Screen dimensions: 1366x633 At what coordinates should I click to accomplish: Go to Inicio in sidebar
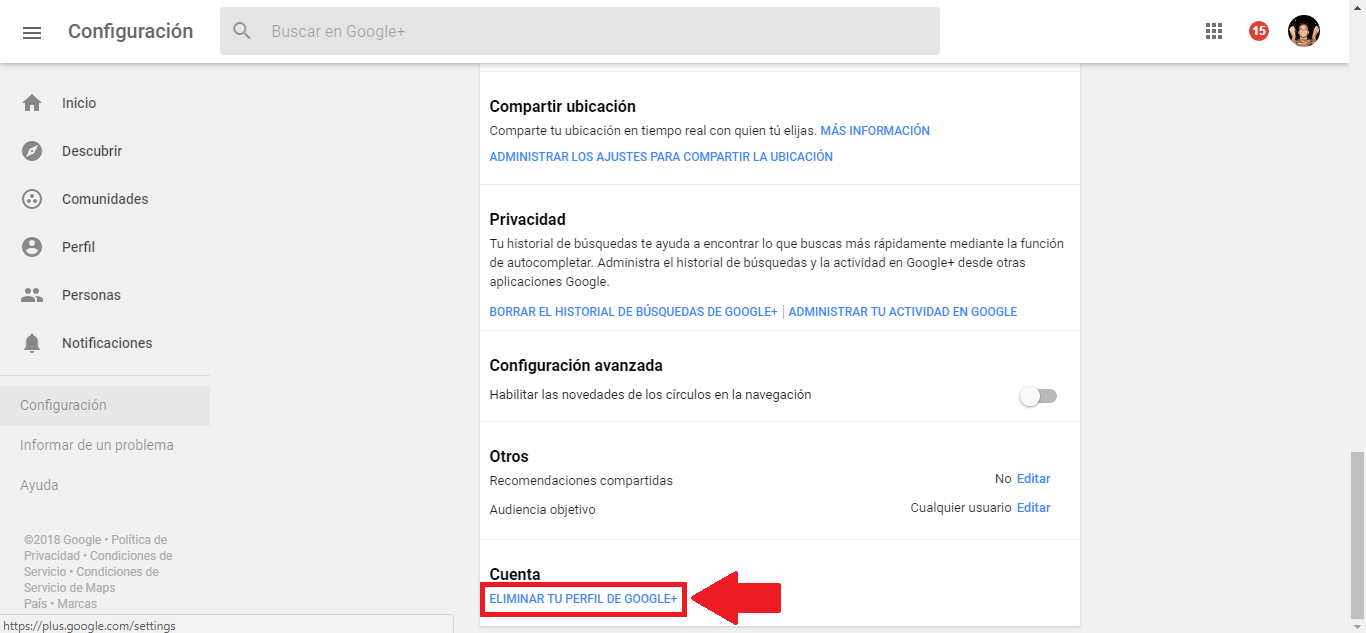(x=79, y=103)
